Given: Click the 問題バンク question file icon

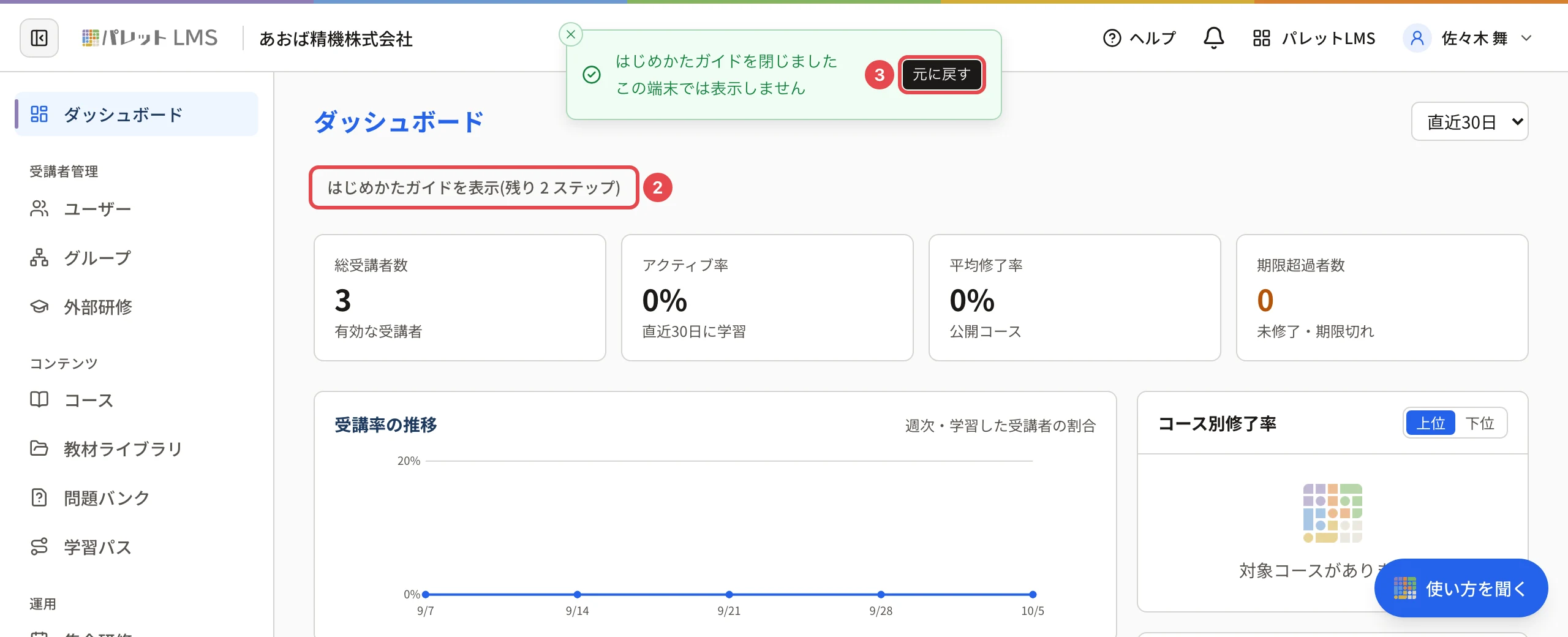Looking at the screenshot, I should (x=39, y=497).
